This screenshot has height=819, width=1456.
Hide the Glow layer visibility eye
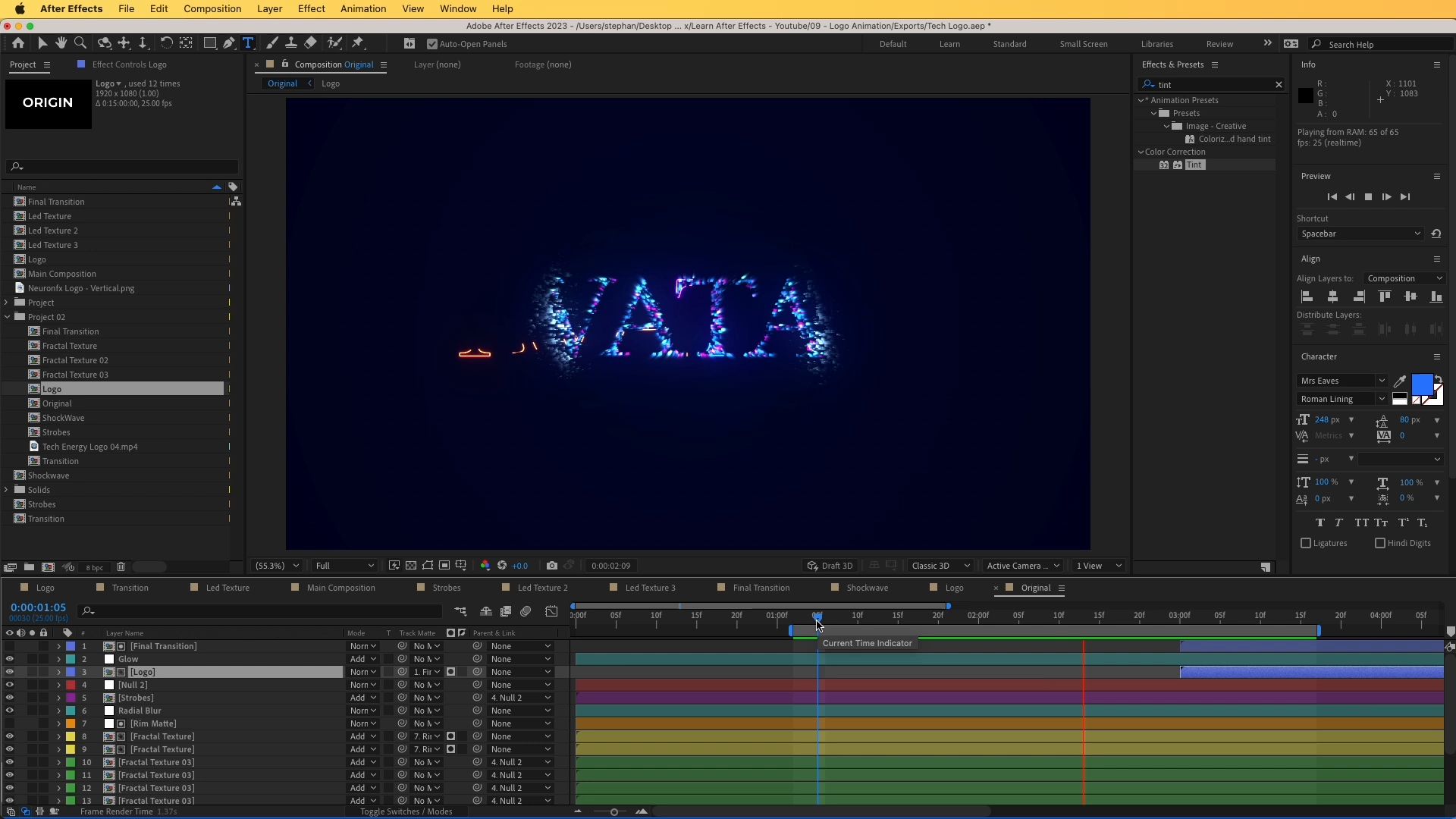pos(9,659)
